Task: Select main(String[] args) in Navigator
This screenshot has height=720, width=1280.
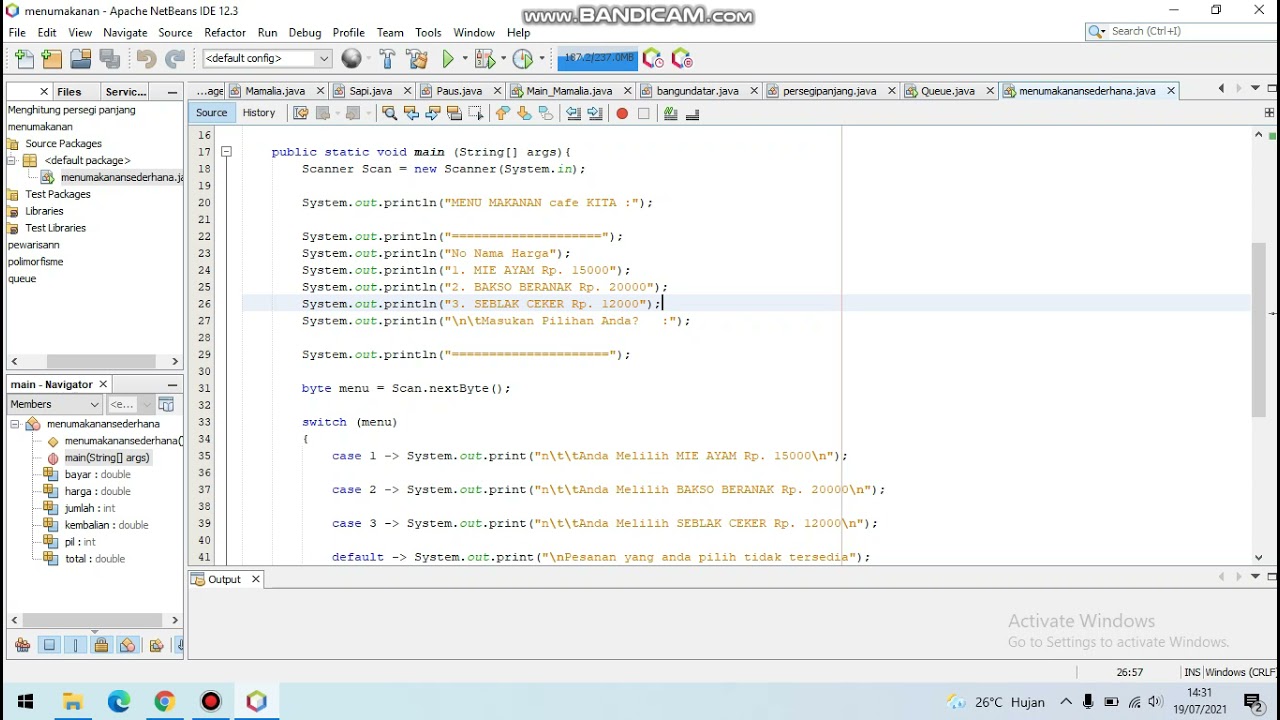Action: 106,458
